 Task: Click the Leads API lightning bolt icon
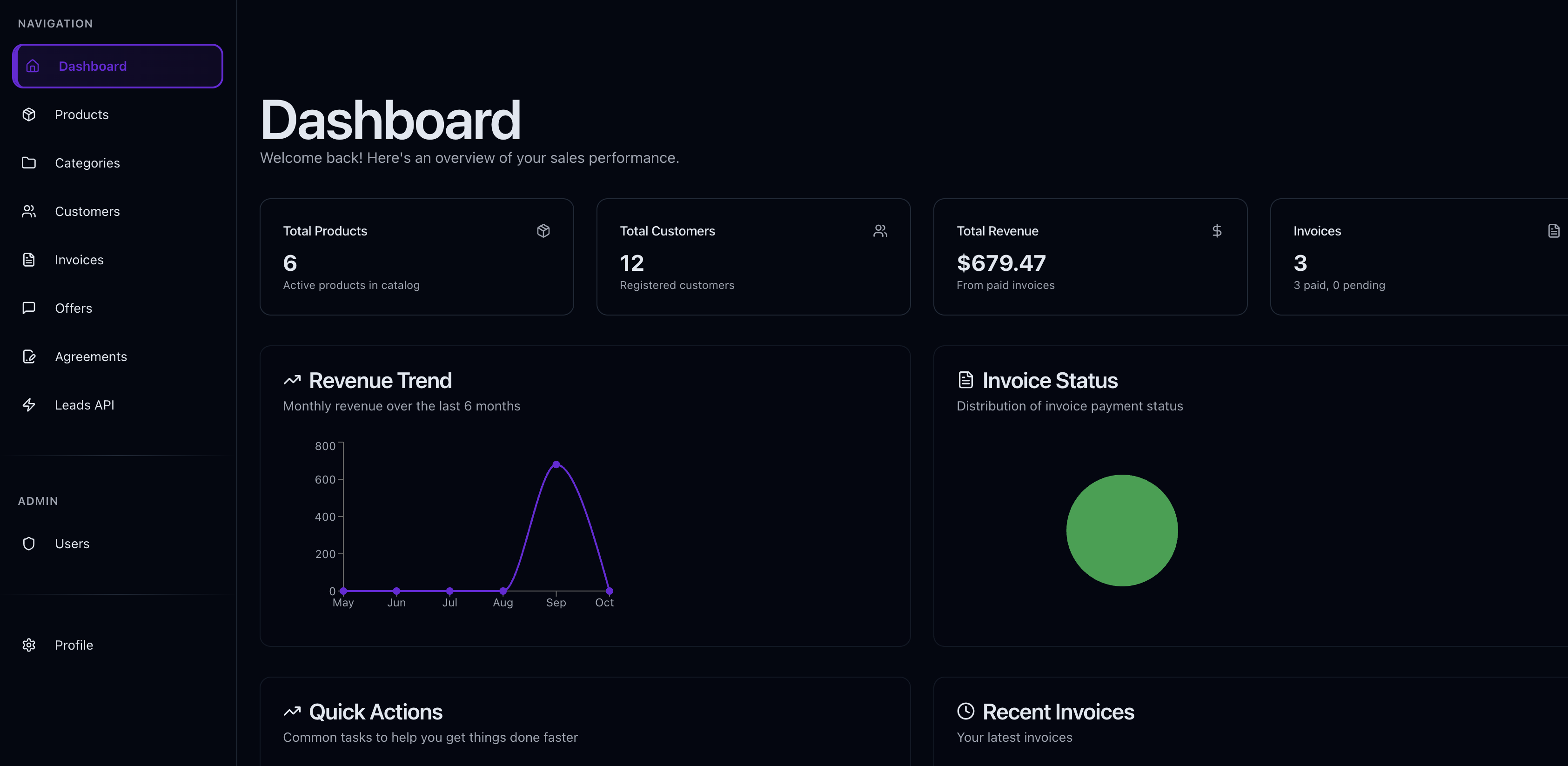coord(28,405)
